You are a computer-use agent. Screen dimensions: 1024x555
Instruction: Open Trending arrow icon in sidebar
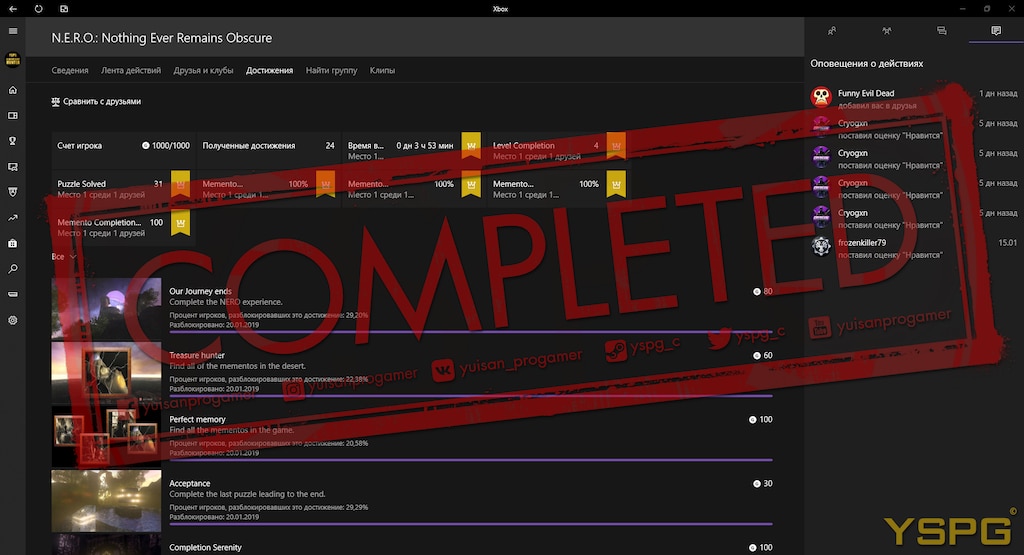click(12, 218)
